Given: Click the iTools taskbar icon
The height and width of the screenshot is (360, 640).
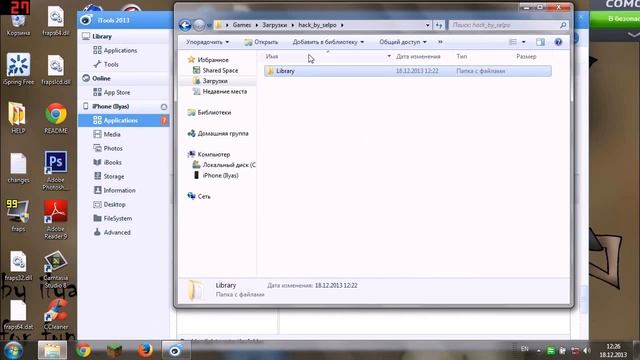Looking at the screenshot, I should (176, 350).
